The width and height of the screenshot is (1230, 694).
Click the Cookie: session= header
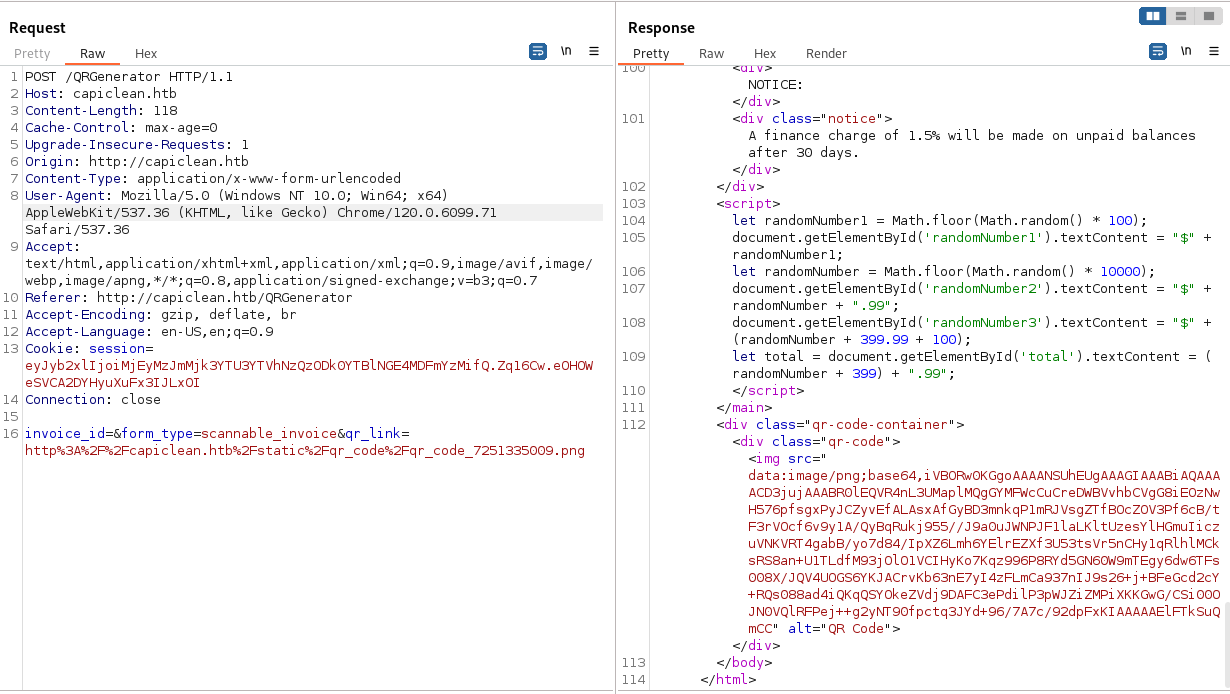(x=89, y=349)
